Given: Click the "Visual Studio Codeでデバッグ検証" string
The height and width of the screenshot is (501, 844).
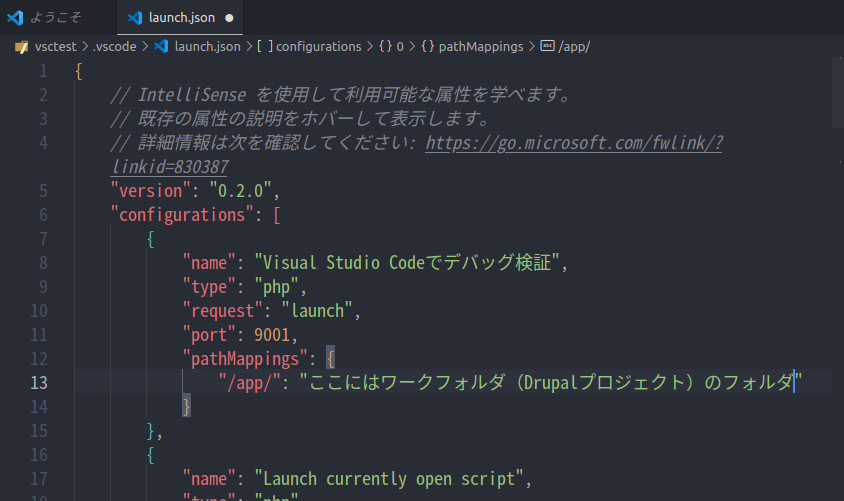Looking at the screenshot, I should (x=407, y=263).
